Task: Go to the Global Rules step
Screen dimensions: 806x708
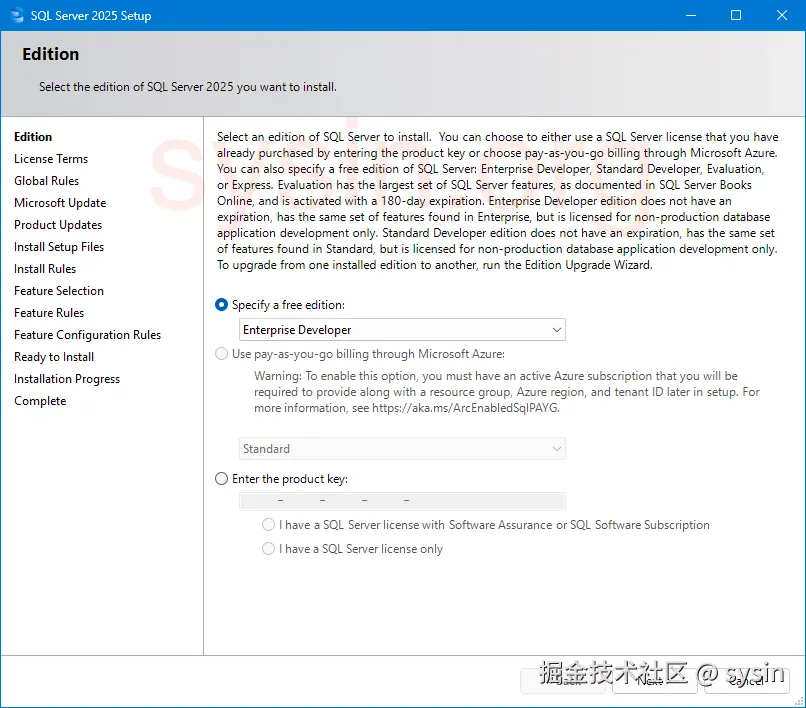Action: pyautogui.click(x=46, y=181)
